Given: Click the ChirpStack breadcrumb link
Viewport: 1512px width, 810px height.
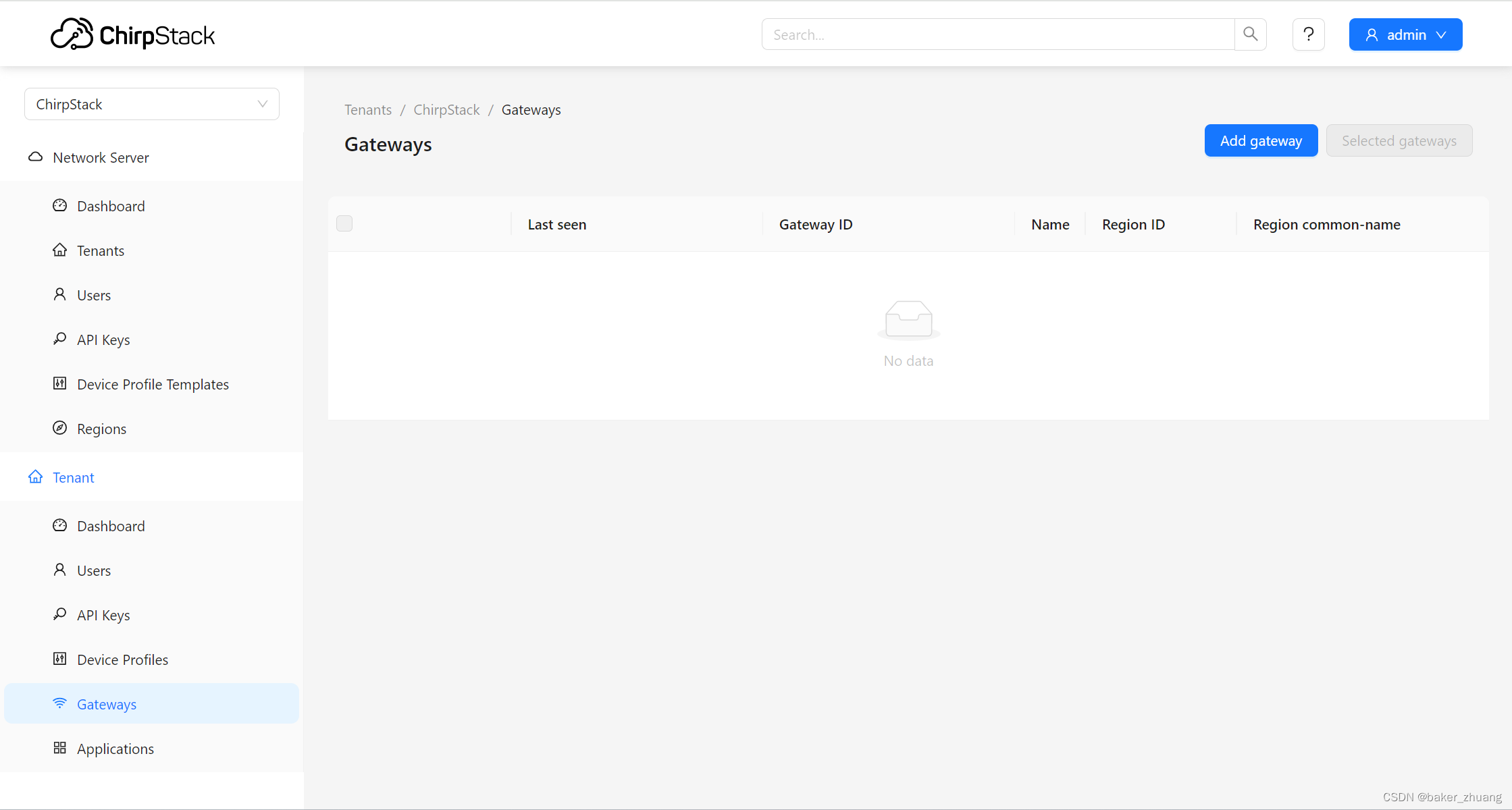Looking at the screenshot, I should (x=446, y=109).
